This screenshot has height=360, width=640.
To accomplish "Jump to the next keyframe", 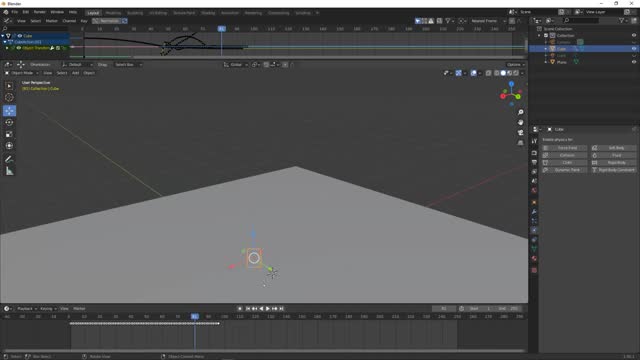I will (275, 309).
